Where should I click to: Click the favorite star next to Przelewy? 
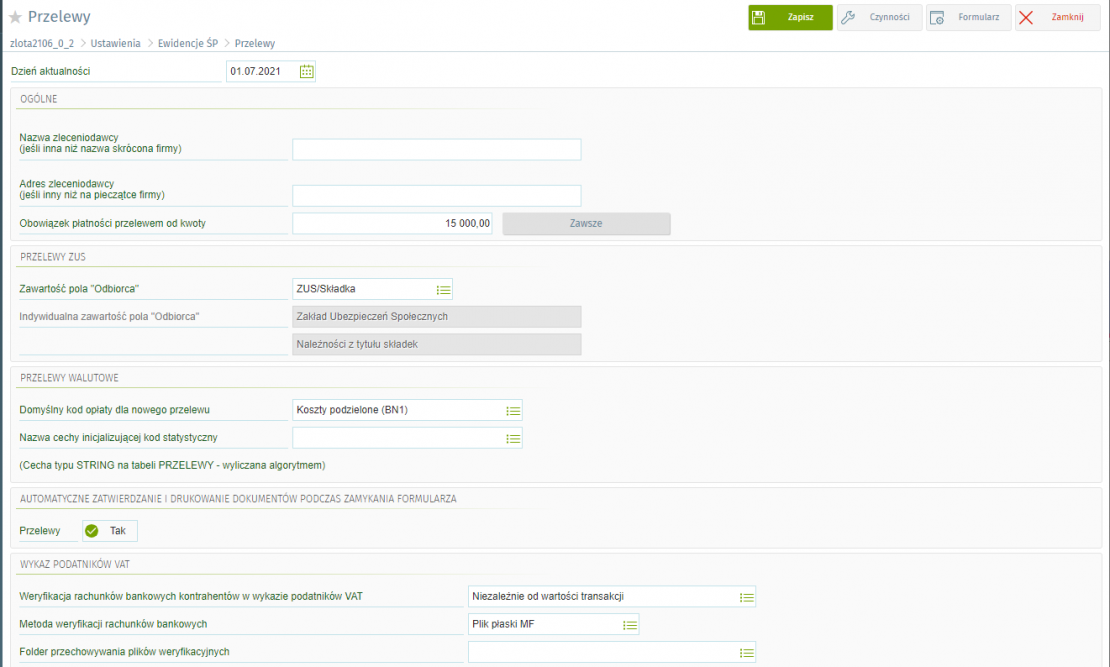(15, 17)
